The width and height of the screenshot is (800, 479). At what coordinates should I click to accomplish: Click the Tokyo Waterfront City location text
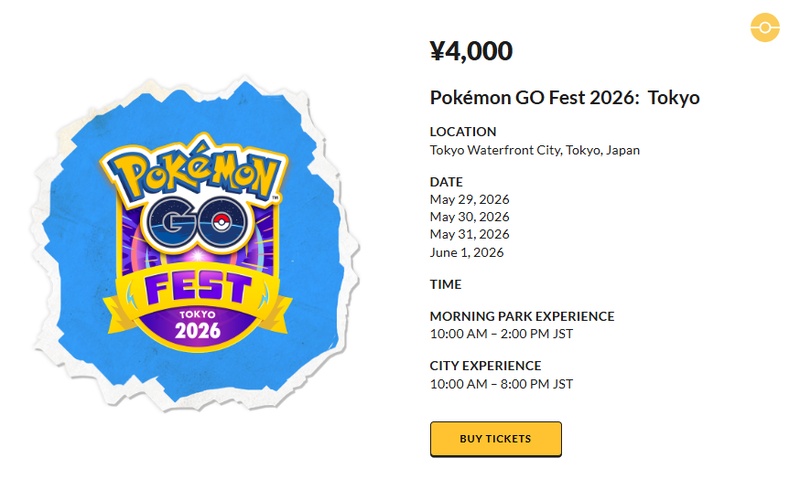(x=534, y=150)
